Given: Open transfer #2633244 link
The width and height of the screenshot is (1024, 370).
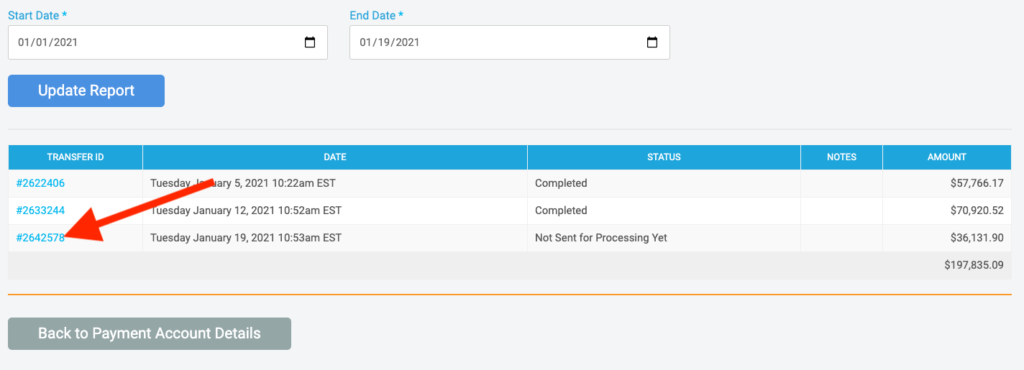Looking at the screenshot, I should pyautogui.click(x=40, y=211).
